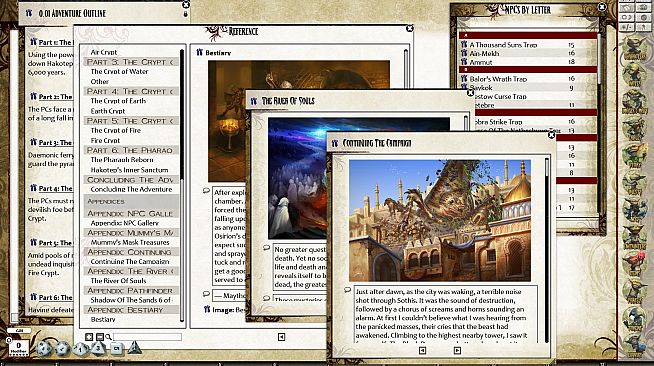
Task: Click link icon in Continuing the Campaign title
Action: (335, 143)
